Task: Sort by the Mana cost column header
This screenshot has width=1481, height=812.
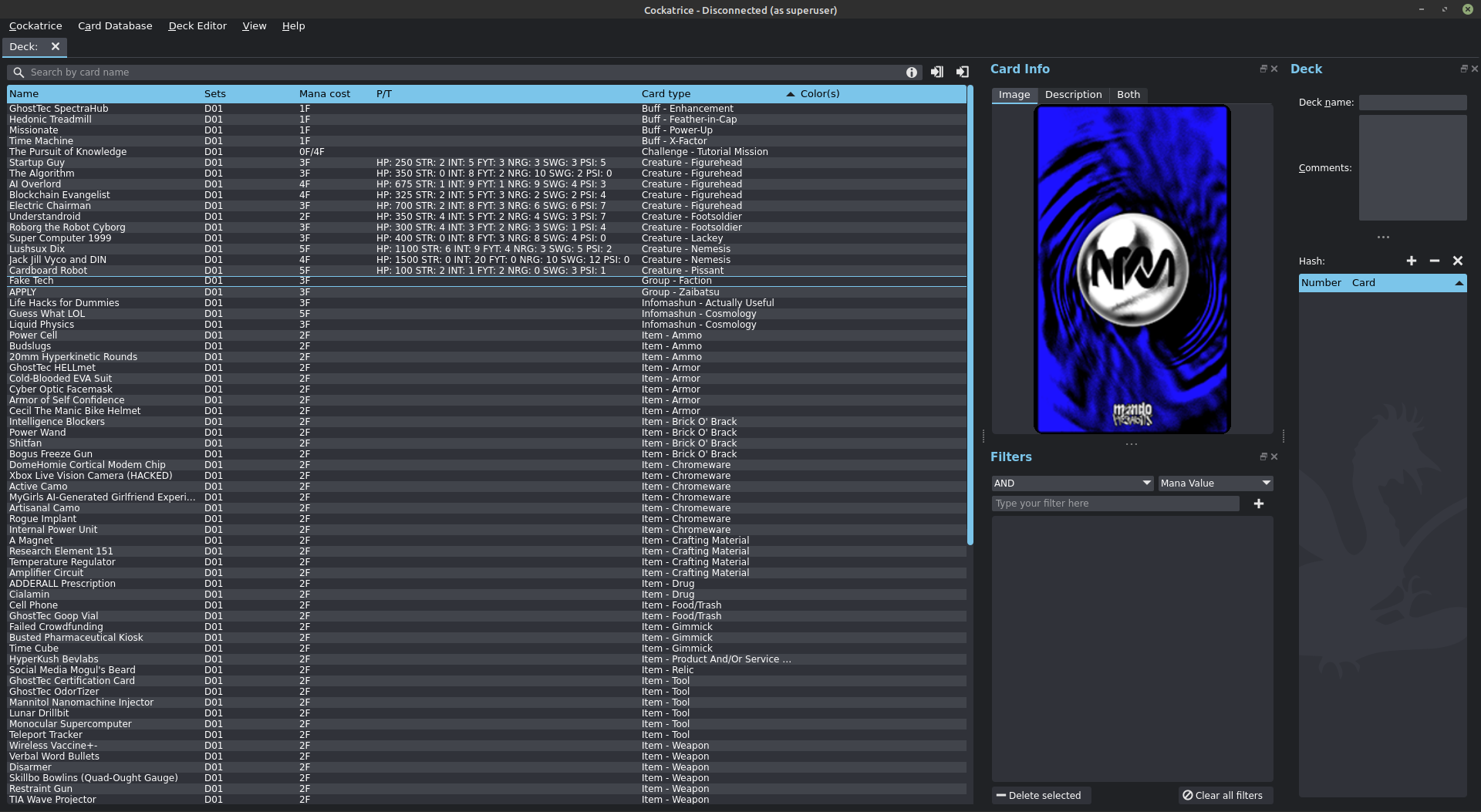Action: (x=335, y=94)
